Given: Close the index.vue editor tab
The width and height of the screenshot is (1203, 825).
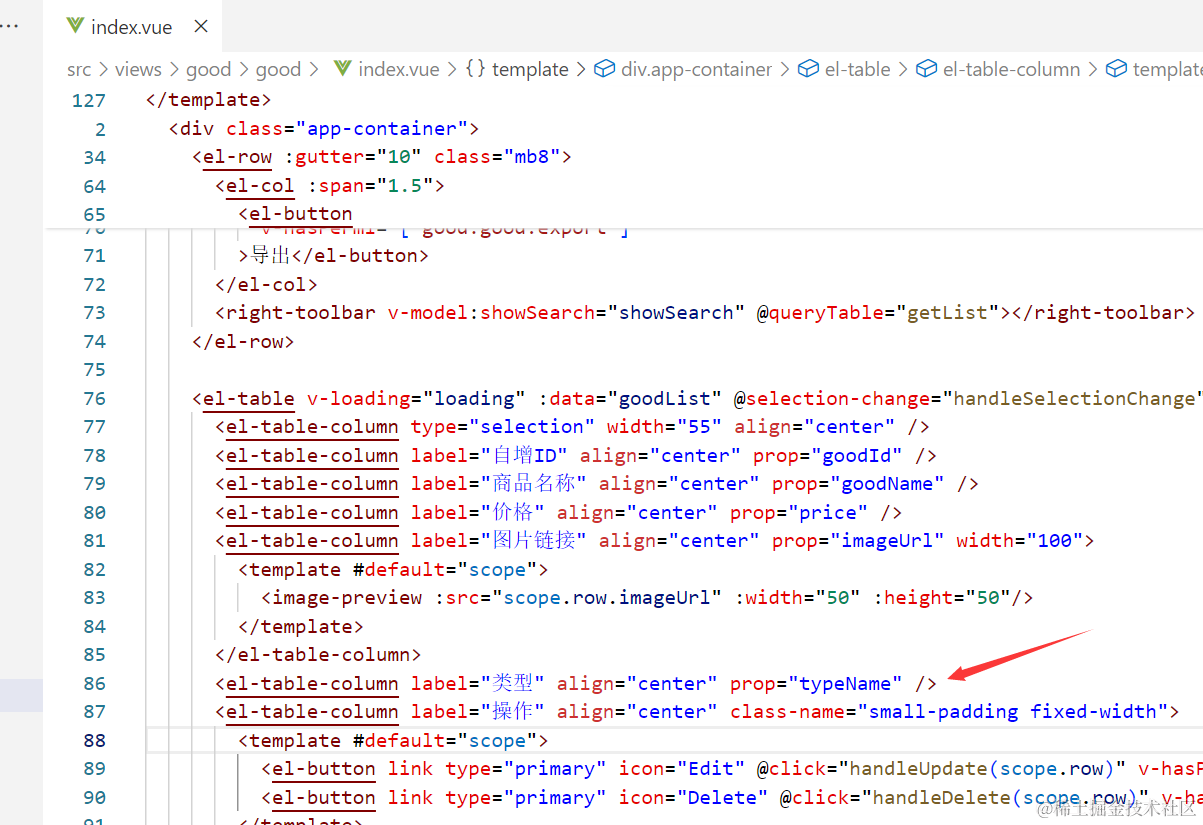Looking at the screenshot, I should point(201,27).
